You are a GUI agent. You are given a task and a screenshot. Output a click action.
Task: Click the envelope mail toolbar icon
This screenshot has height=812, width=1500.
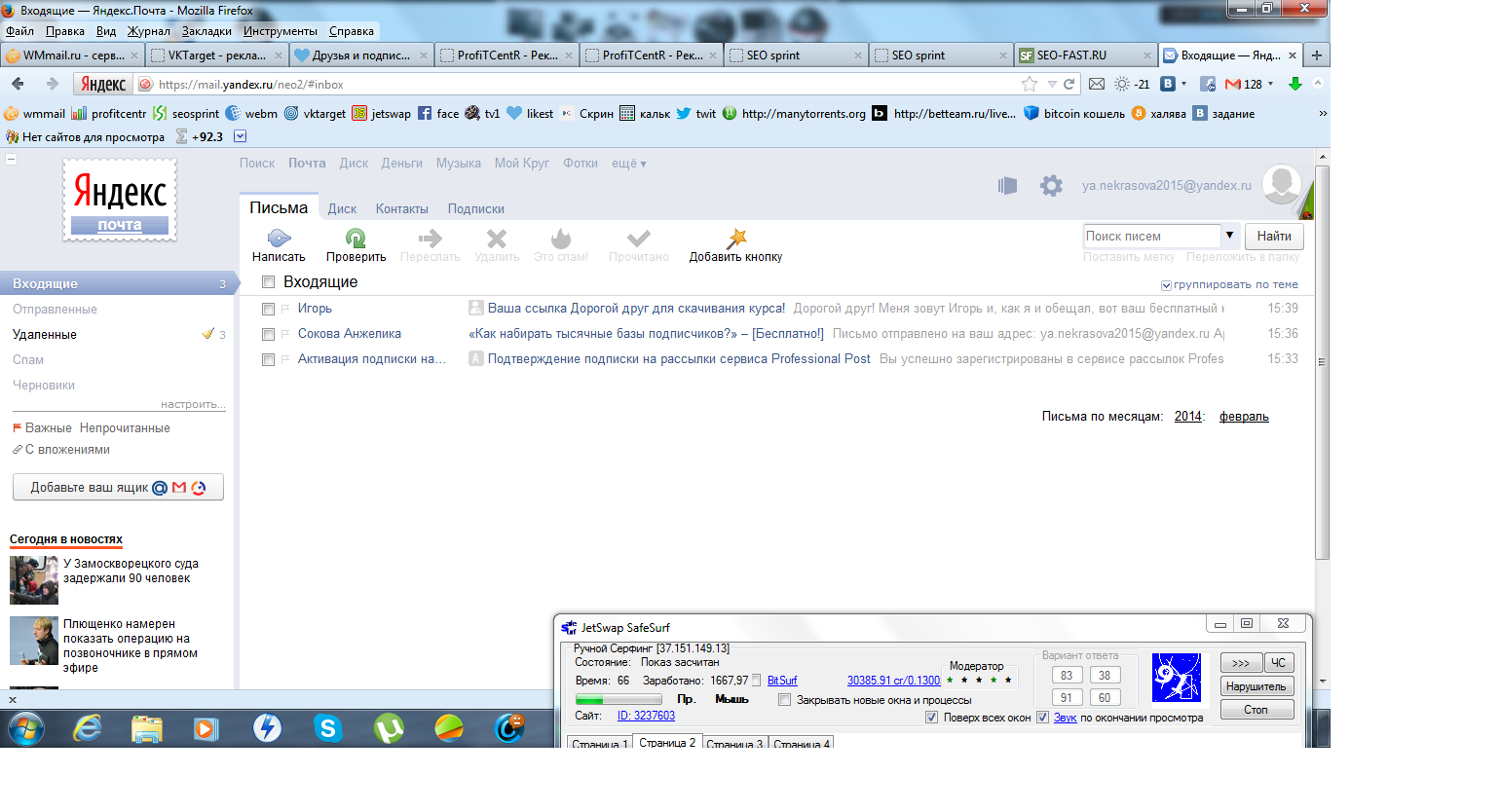tap(1097, 84)
